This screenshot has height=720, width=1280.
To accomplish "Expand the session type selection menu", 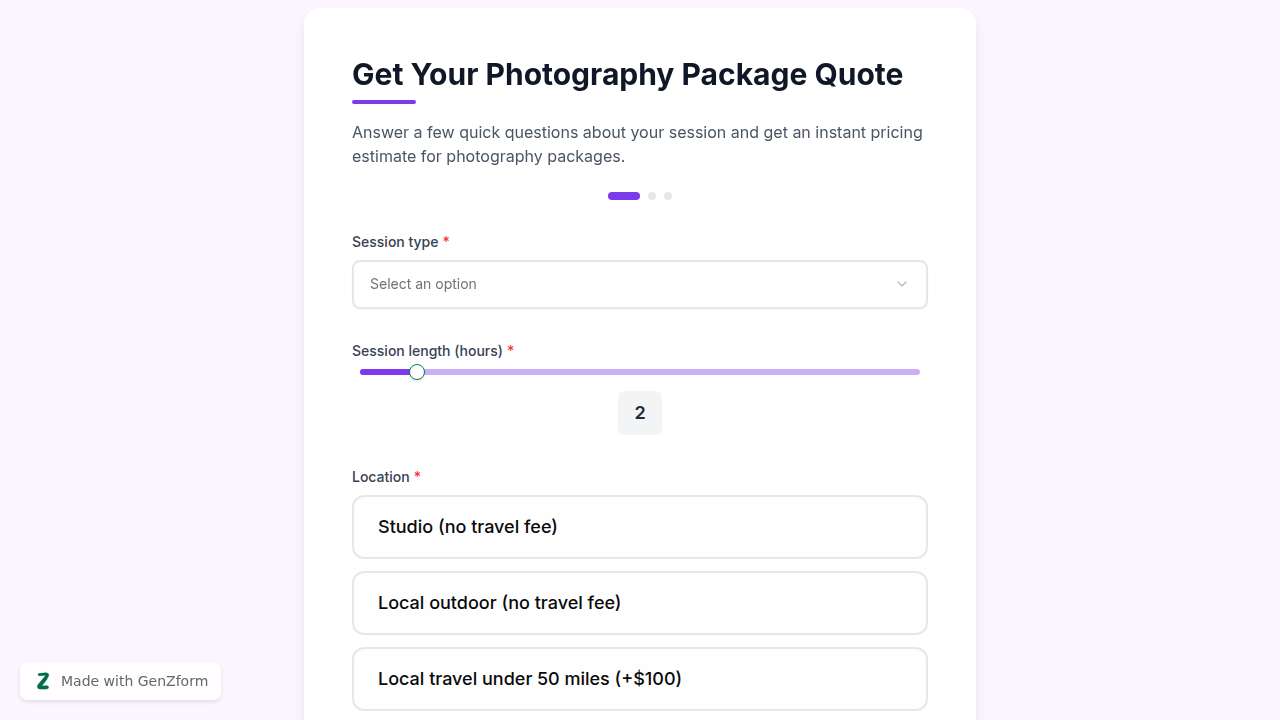I will (640, 284).
